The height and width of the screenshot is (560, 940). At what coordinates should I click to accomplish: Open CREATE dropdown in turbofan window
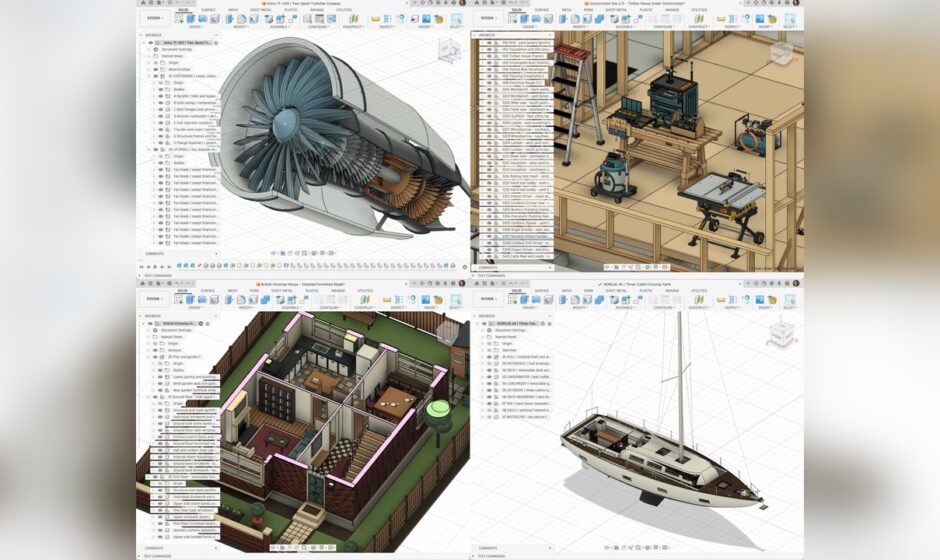coord(196,27)
